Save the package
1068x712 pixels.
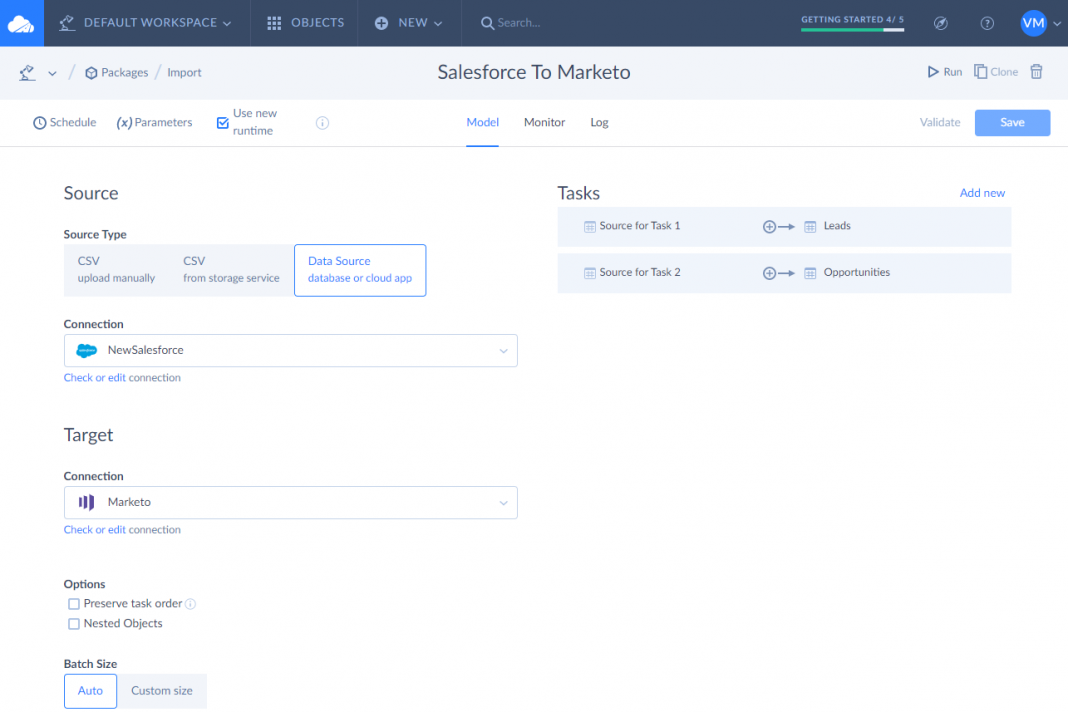(1012, 122)
